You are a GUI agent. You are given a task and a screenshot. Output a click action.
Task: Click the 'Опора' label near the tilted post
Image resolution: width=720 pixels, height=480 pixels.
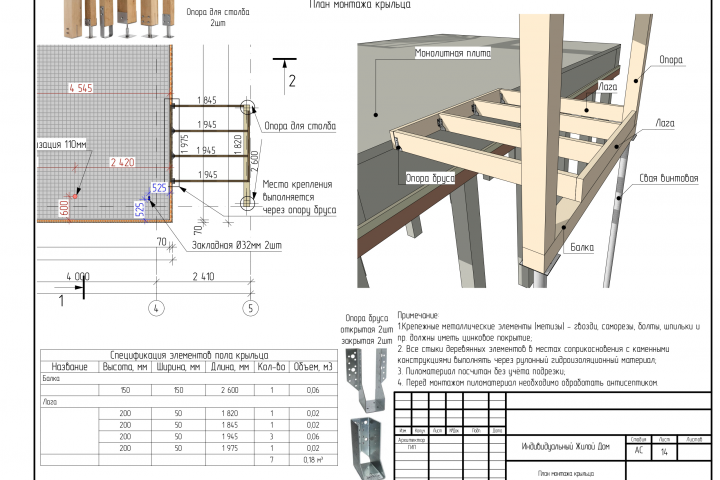pos(671,60)
